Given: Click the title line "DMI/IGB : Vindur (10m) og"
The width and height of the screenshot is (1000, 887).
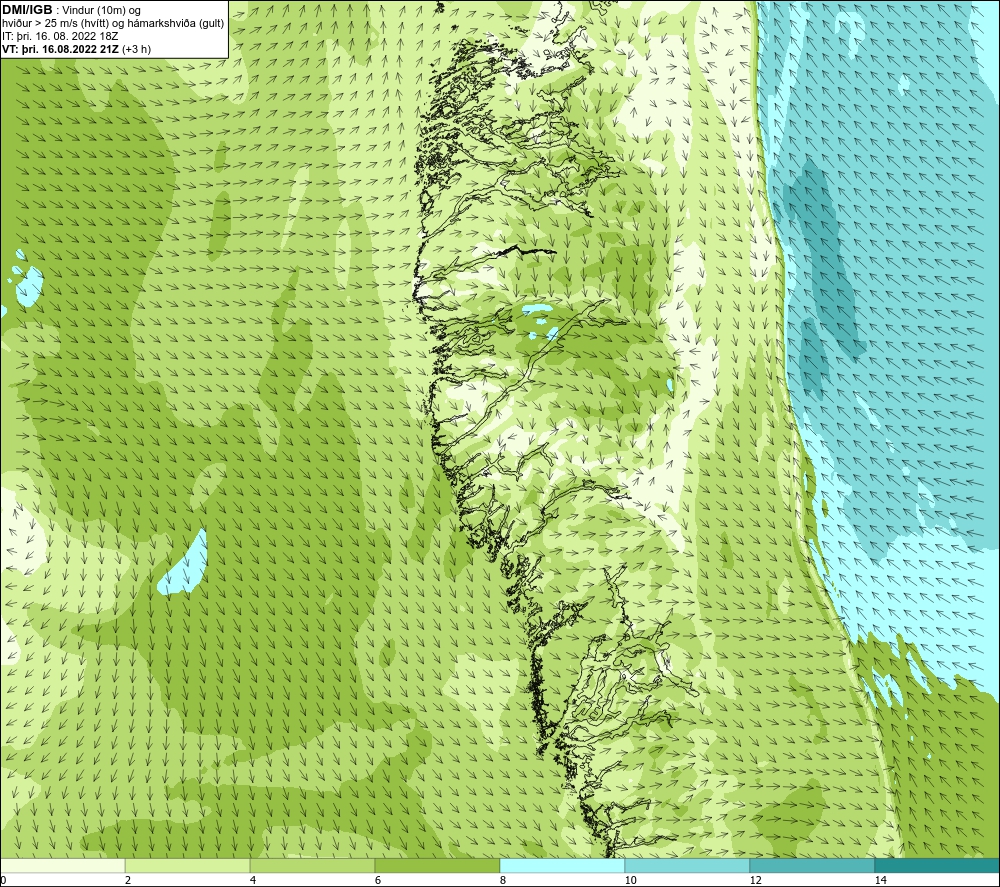Looking at the screenshot, I should click(71, 10).
